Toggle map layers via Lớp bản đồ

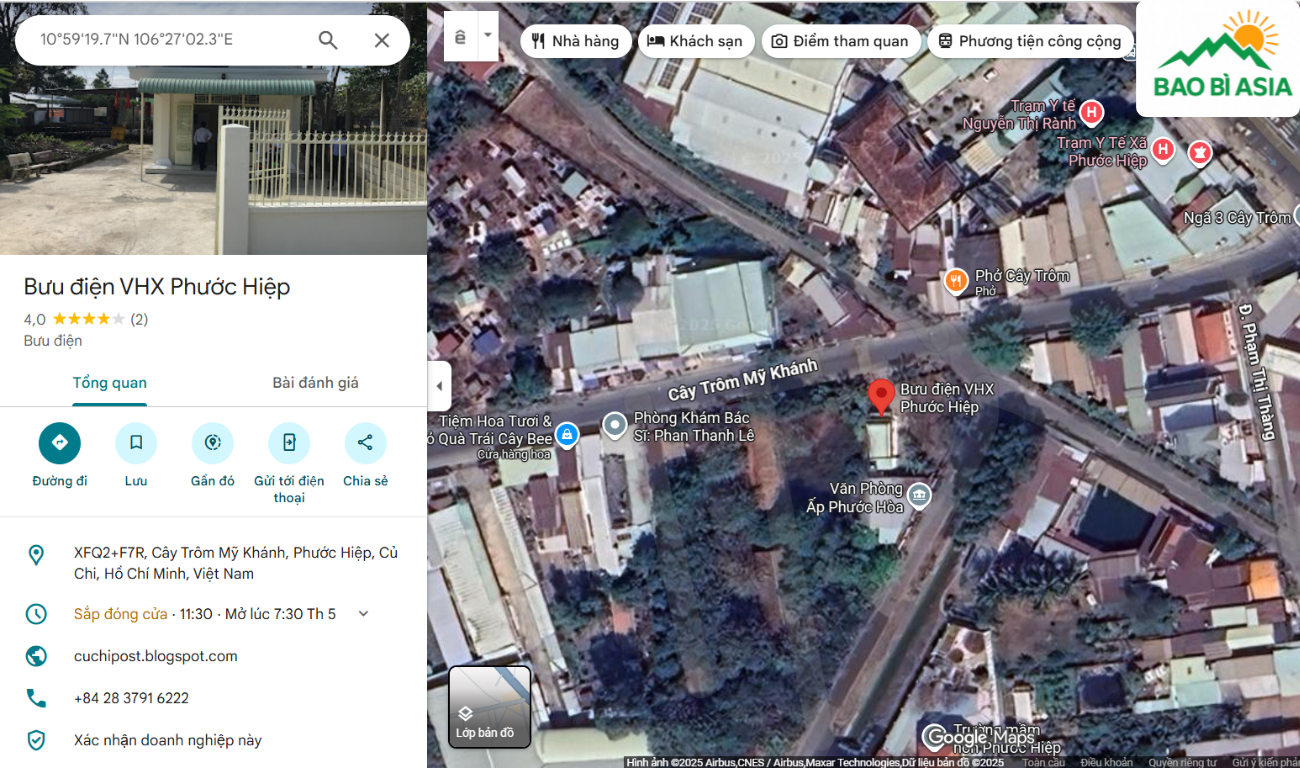[x=489, y=707]
